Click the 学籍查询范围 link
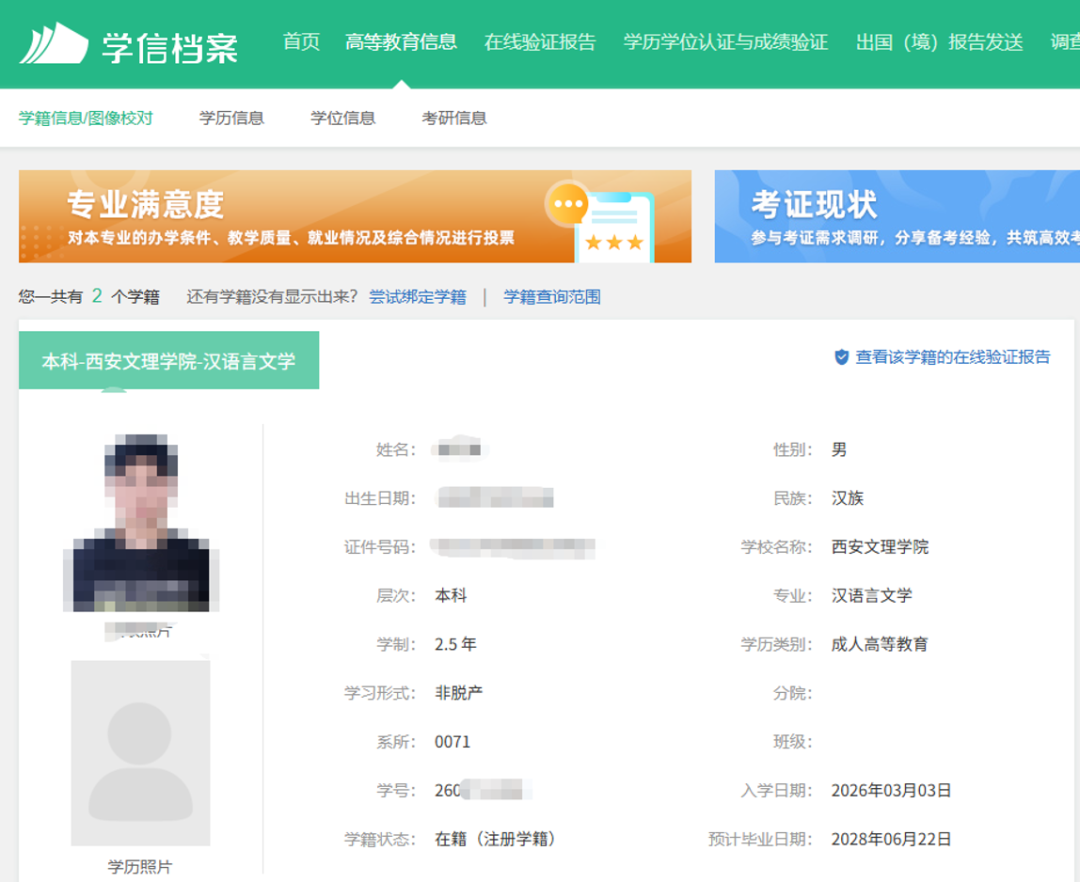The height and width of the screenshot is (882, 1080). [x=552, y=297]
